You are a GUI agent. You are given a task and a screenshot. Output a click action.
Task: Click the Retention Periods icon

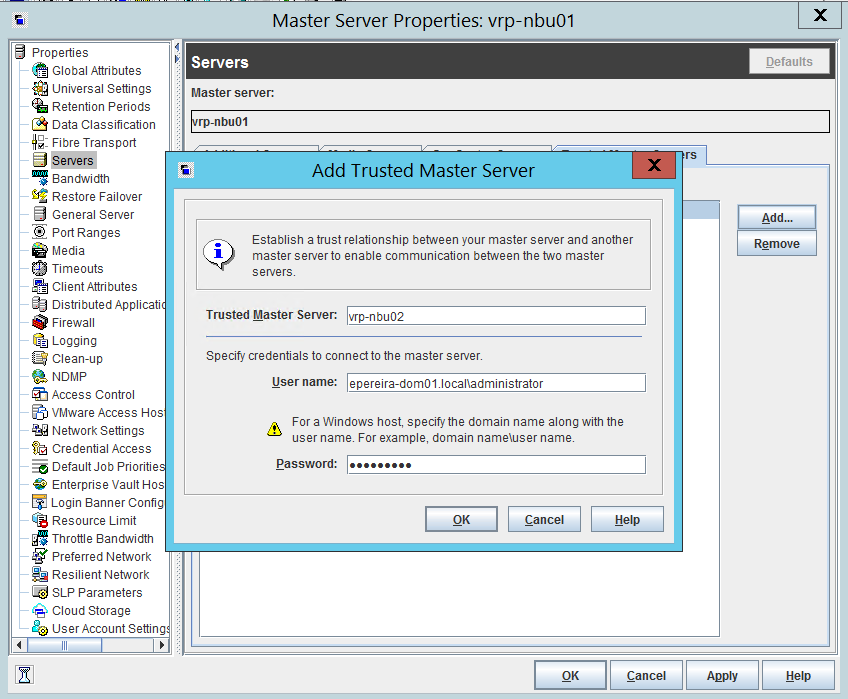[40, 106]
